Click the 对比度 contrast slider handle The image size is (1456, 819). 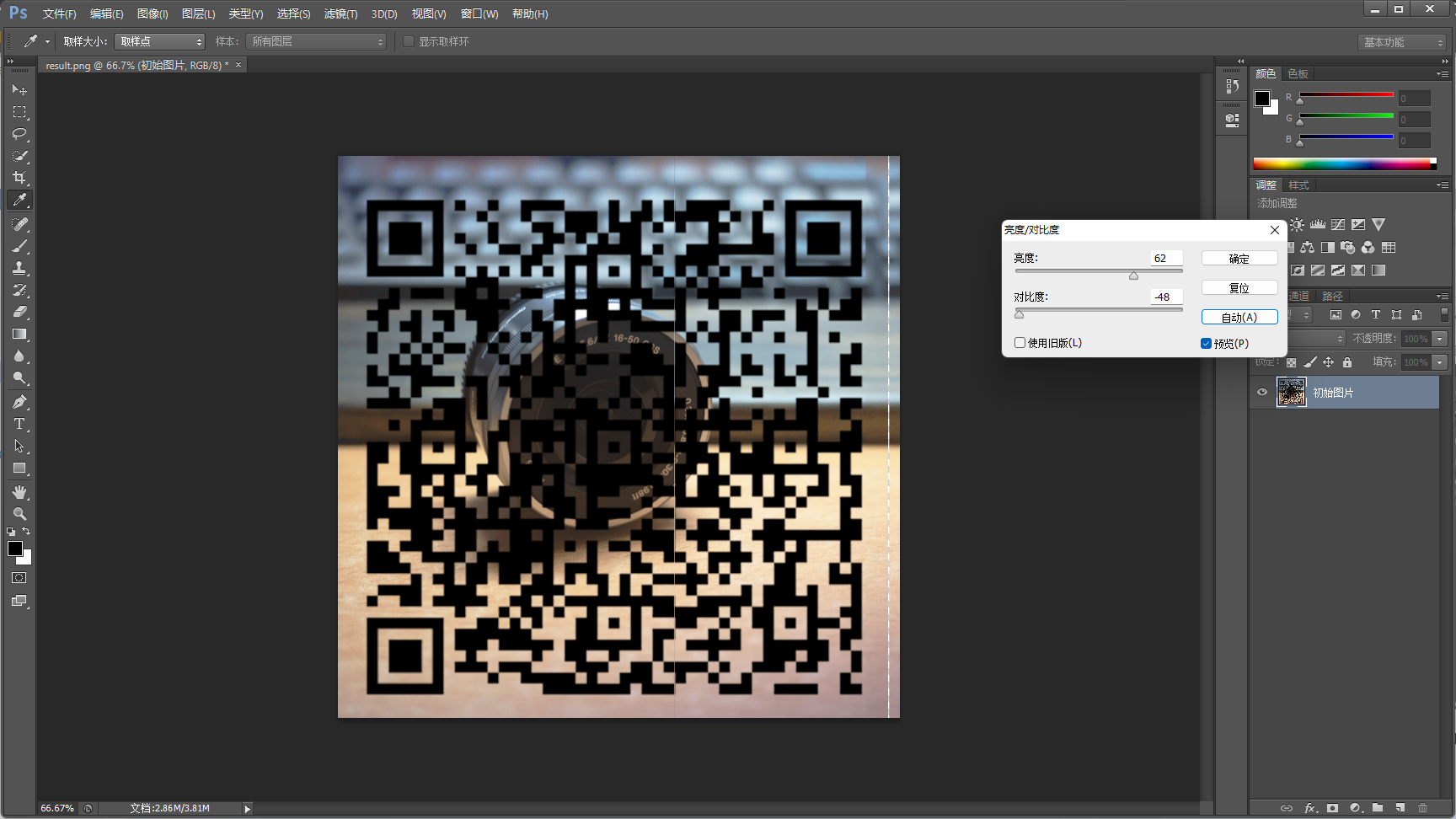coord(1019,314)
